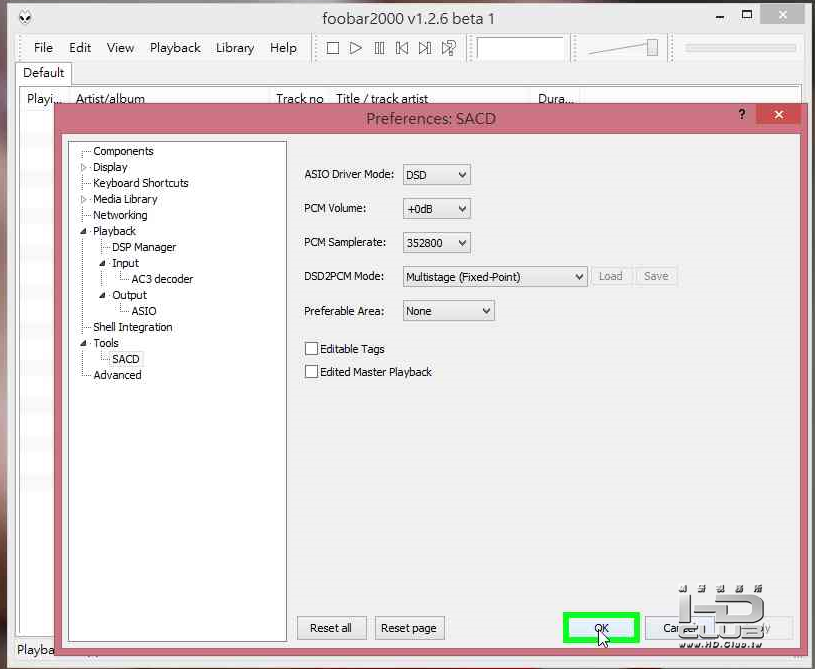Viewport: 815px width, 669px height.
Task: Click the Reset all button
Action: pos(331,628)
